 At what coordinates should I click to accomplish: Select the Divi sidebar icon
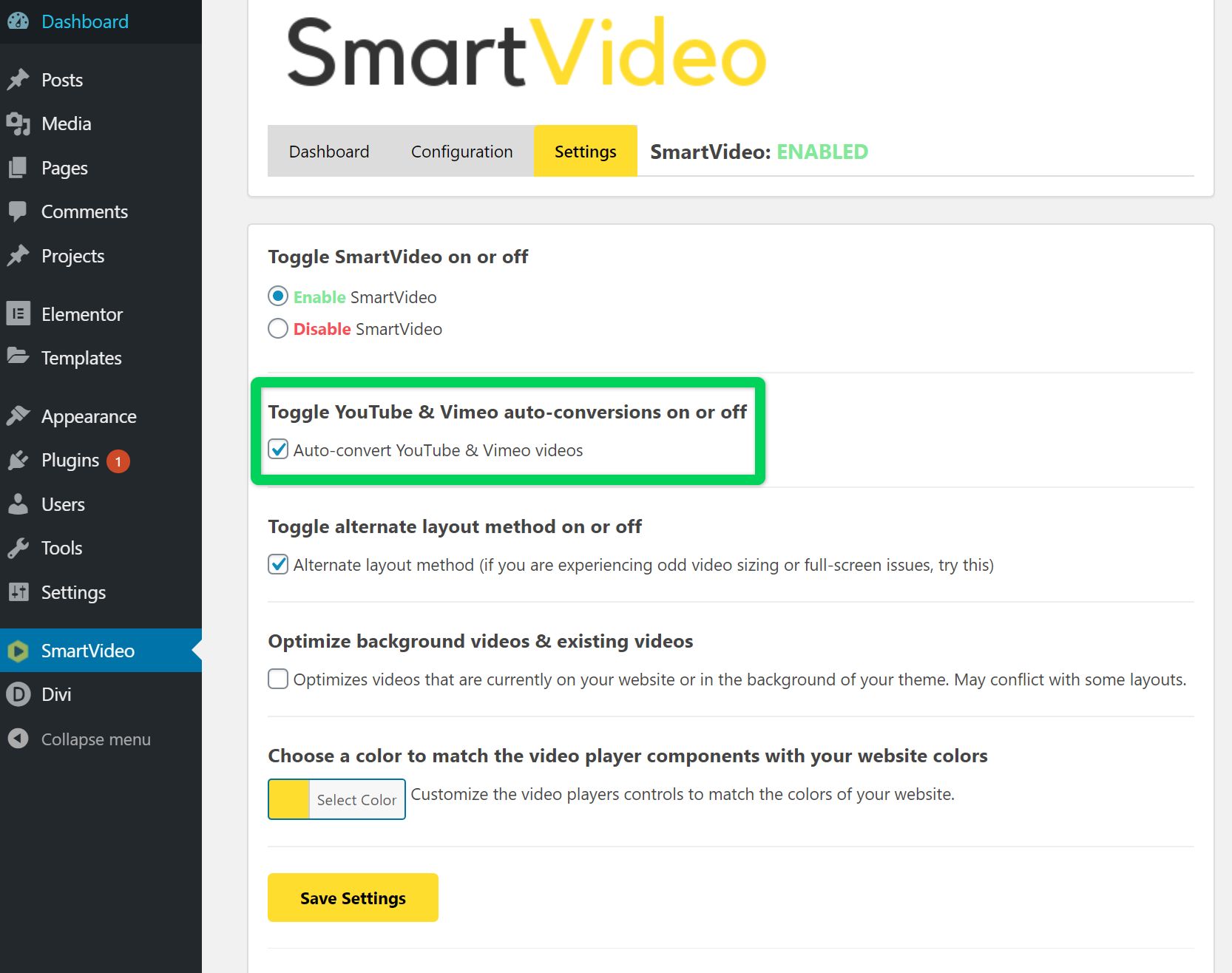(x=19, y=694)
